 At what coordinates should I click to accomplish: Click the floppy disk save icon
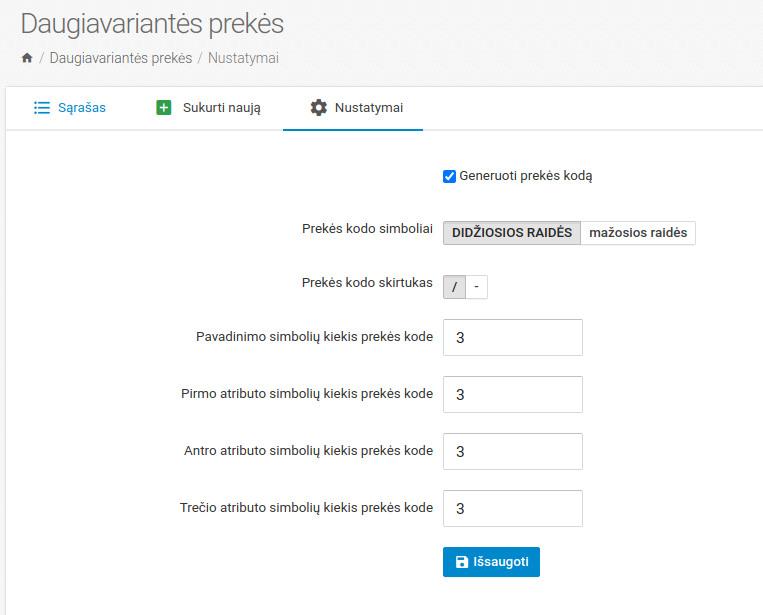coord(461,562)
